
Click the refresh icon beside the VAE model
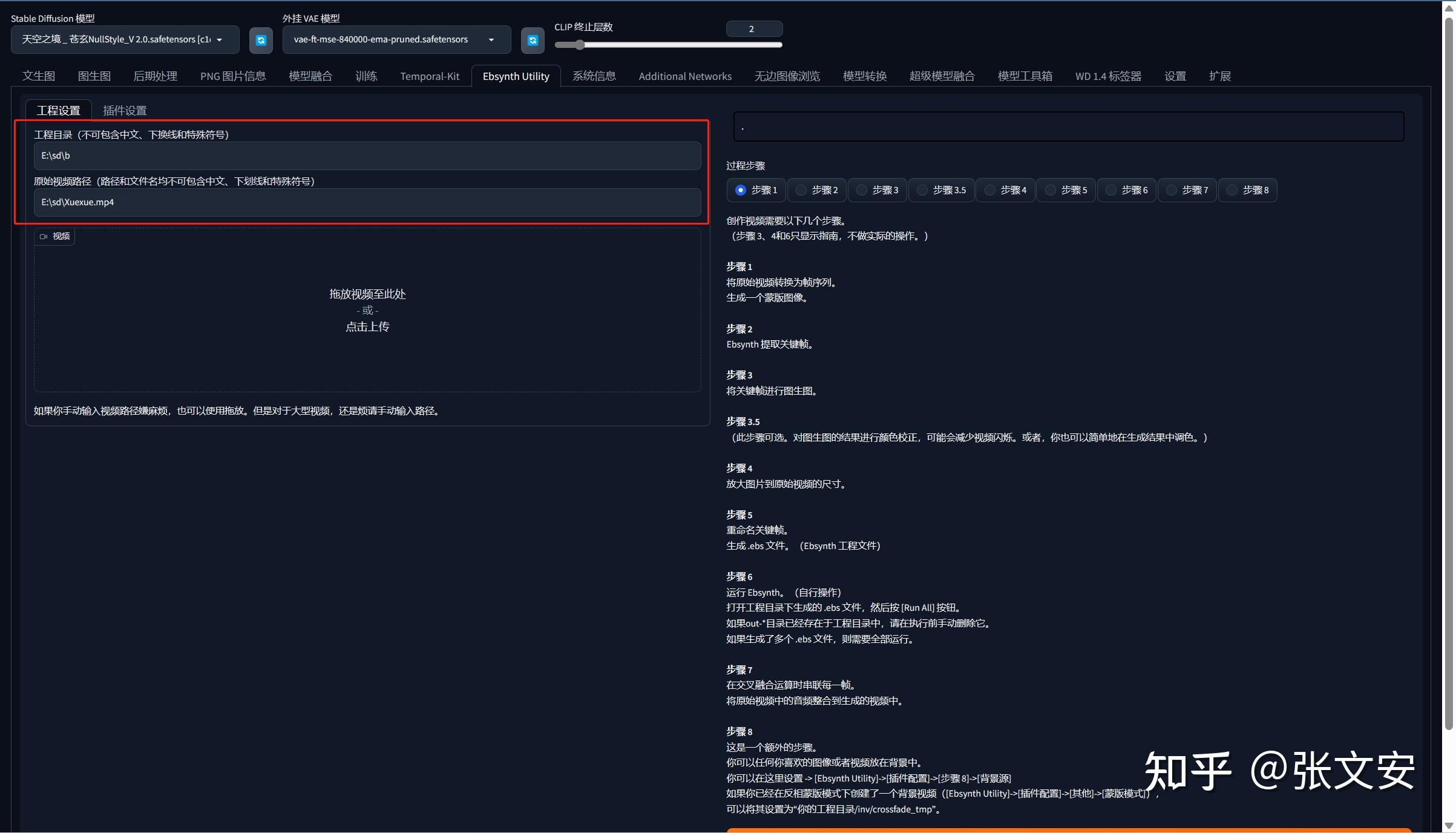pyautogui.click(x=532, y=40)
